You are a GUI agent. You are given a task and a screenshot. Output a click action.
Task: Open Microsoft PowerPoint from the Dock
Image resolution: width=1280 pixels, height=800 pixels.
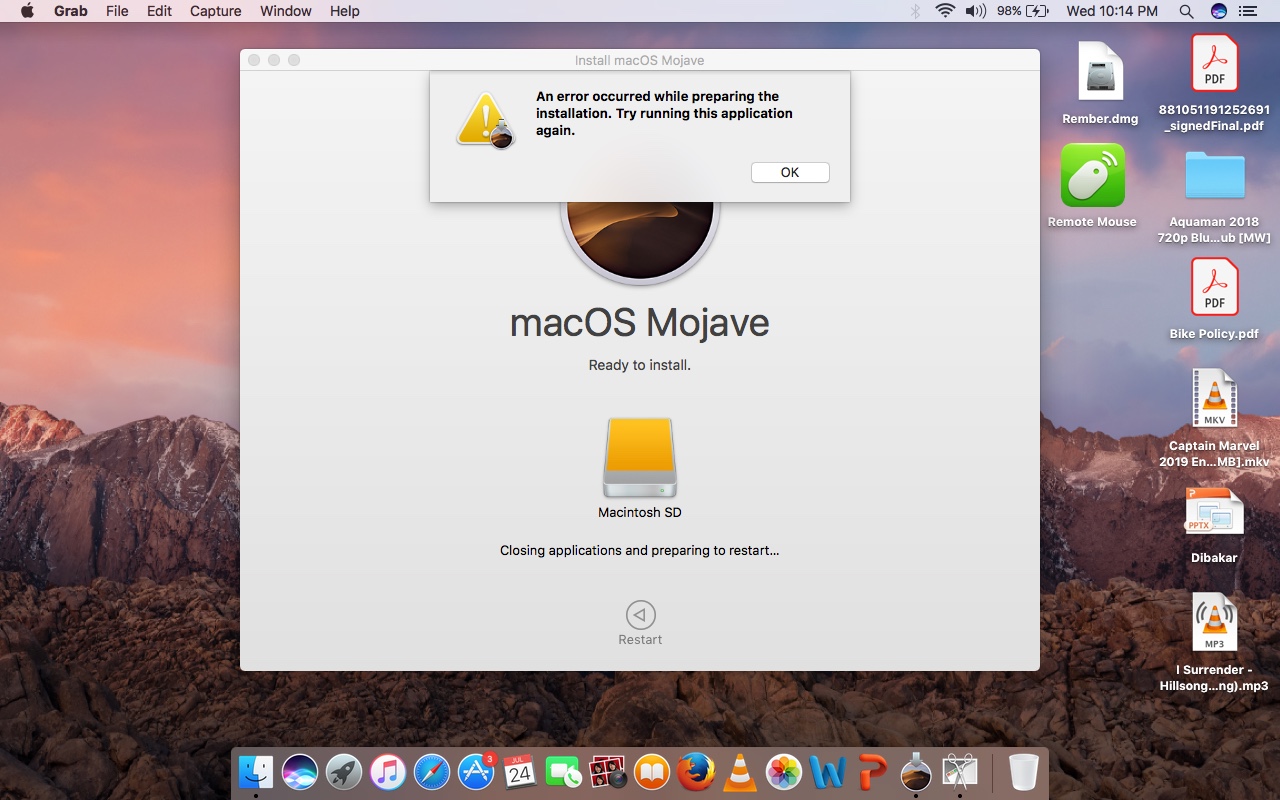click(x=871, y=772)
